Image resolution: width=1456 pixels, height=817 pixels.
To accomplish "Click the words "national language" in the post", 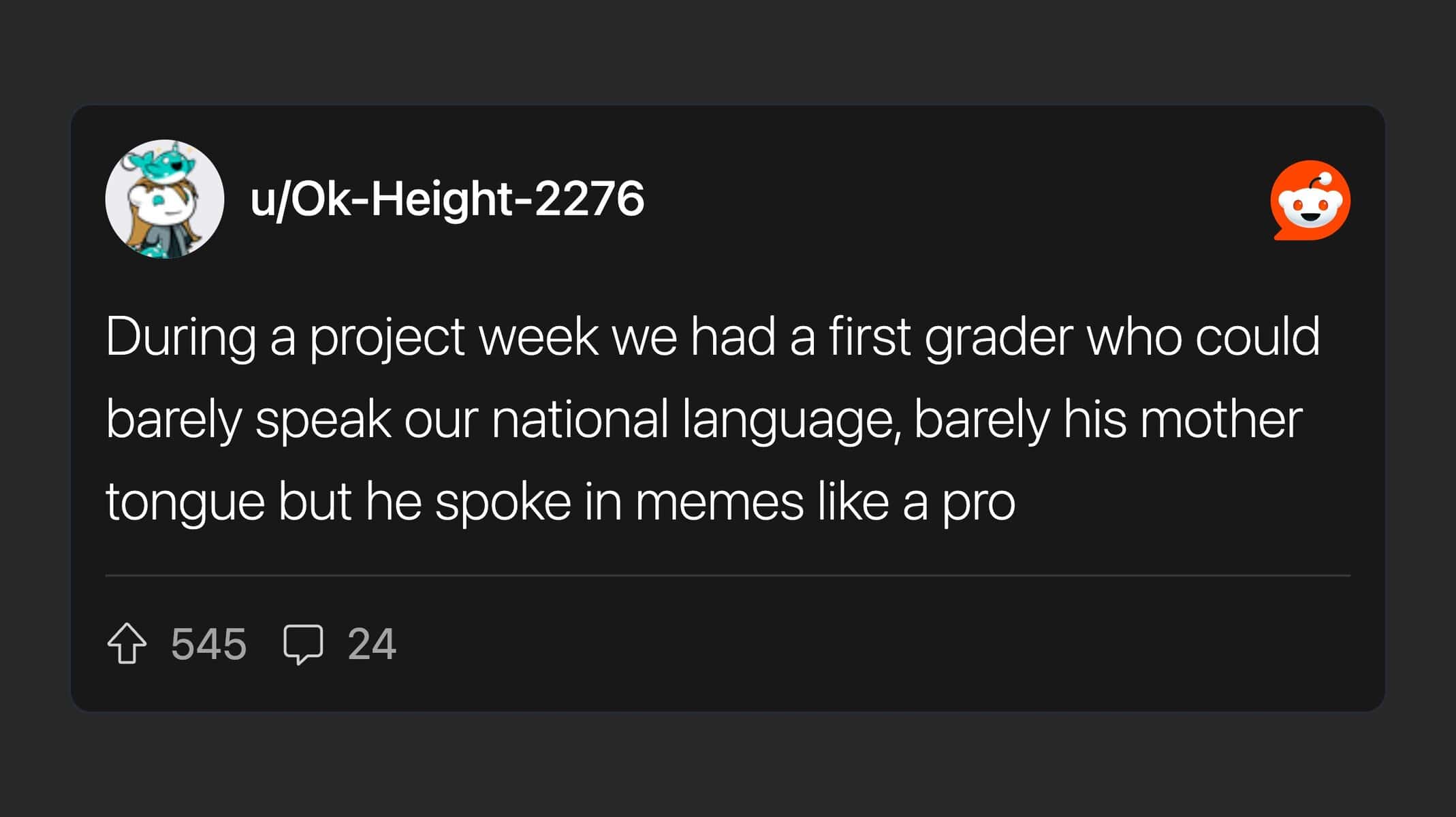I will (x=692, y=419).
